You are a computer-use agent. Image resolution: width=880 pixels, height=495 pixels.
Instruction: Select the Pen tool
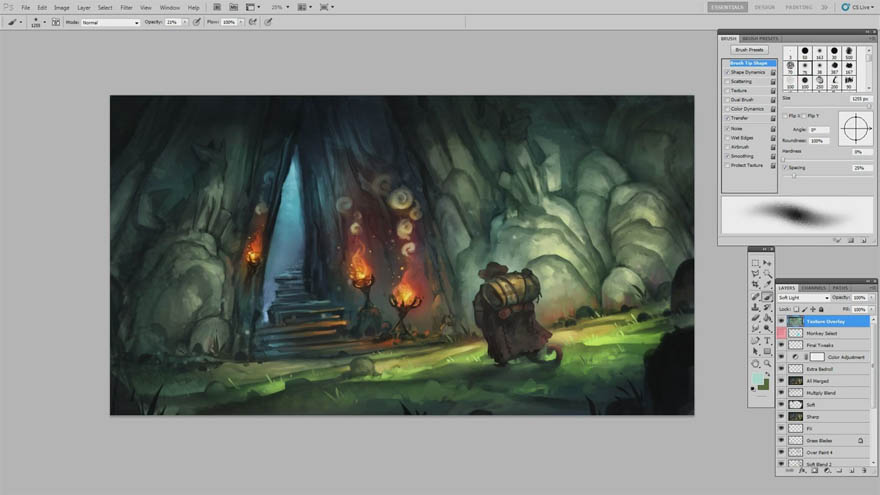click(x=755, y=341)
